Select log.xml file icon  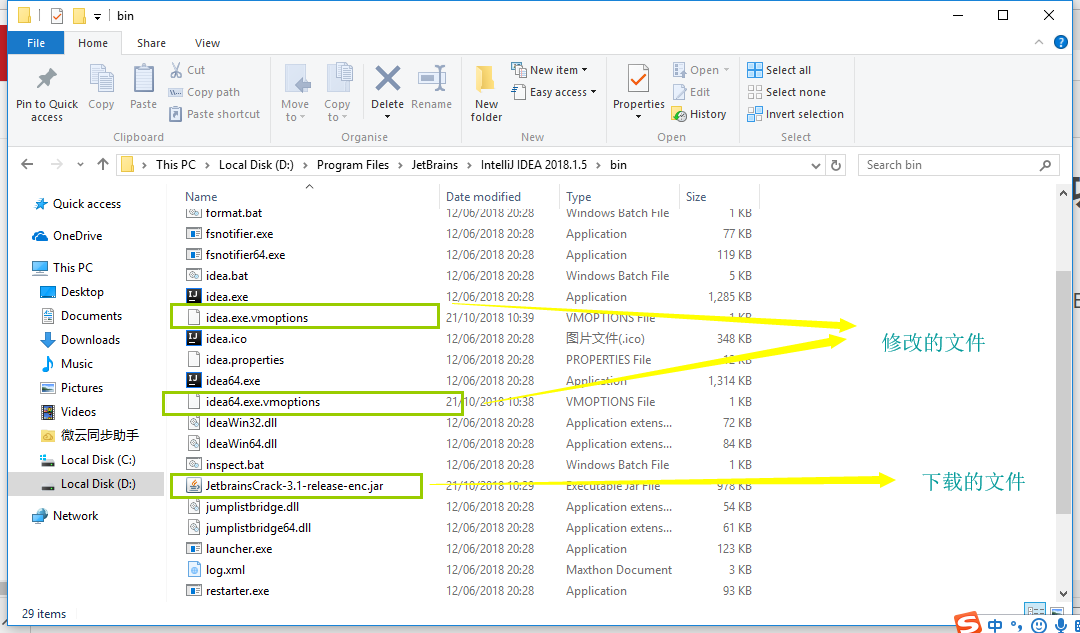coord(194,570)
